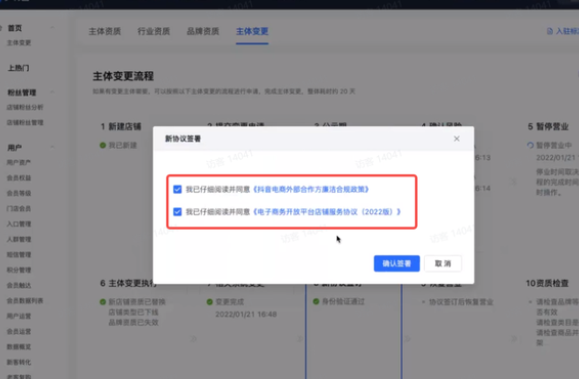Viewport: 579px width, 379px height.
Task: Open 数据概览 in the sidebar
Action: 19,347
